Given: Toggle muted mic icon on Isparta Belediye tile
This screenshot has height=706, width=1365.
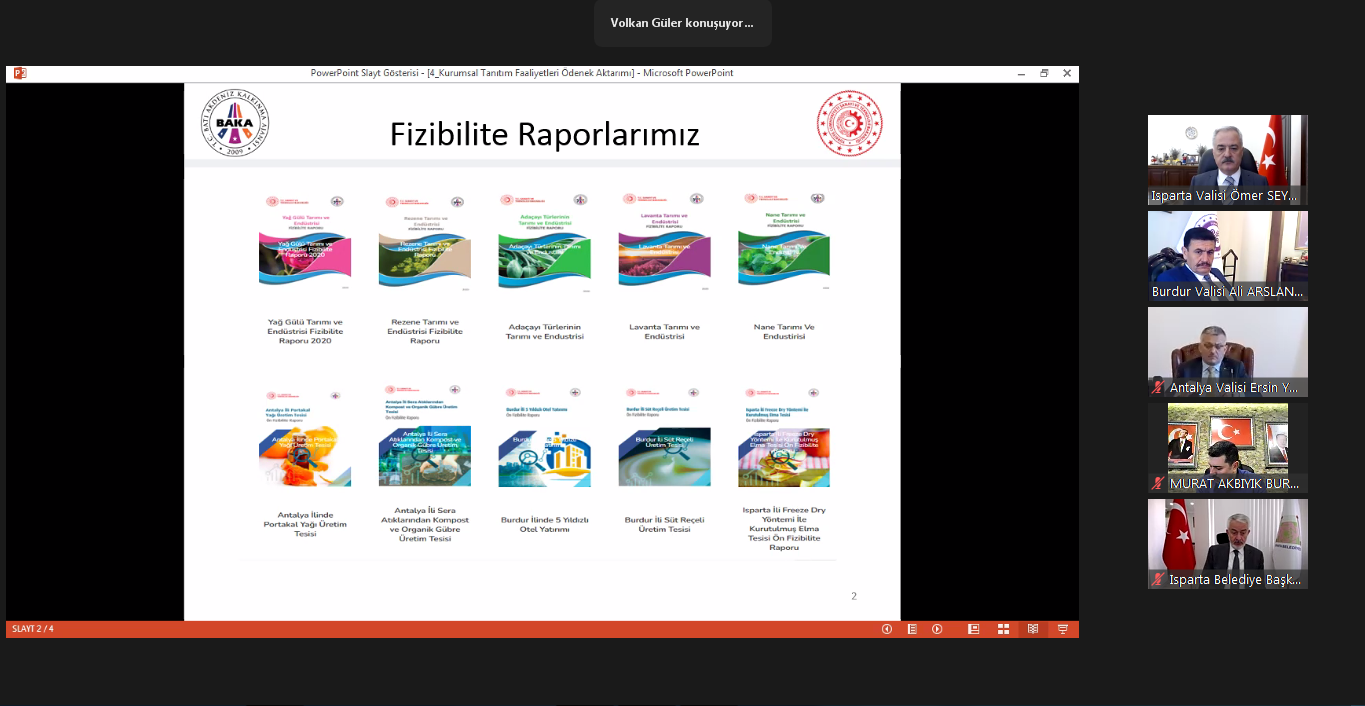Looking at the screenshot, I should 1158,580.
